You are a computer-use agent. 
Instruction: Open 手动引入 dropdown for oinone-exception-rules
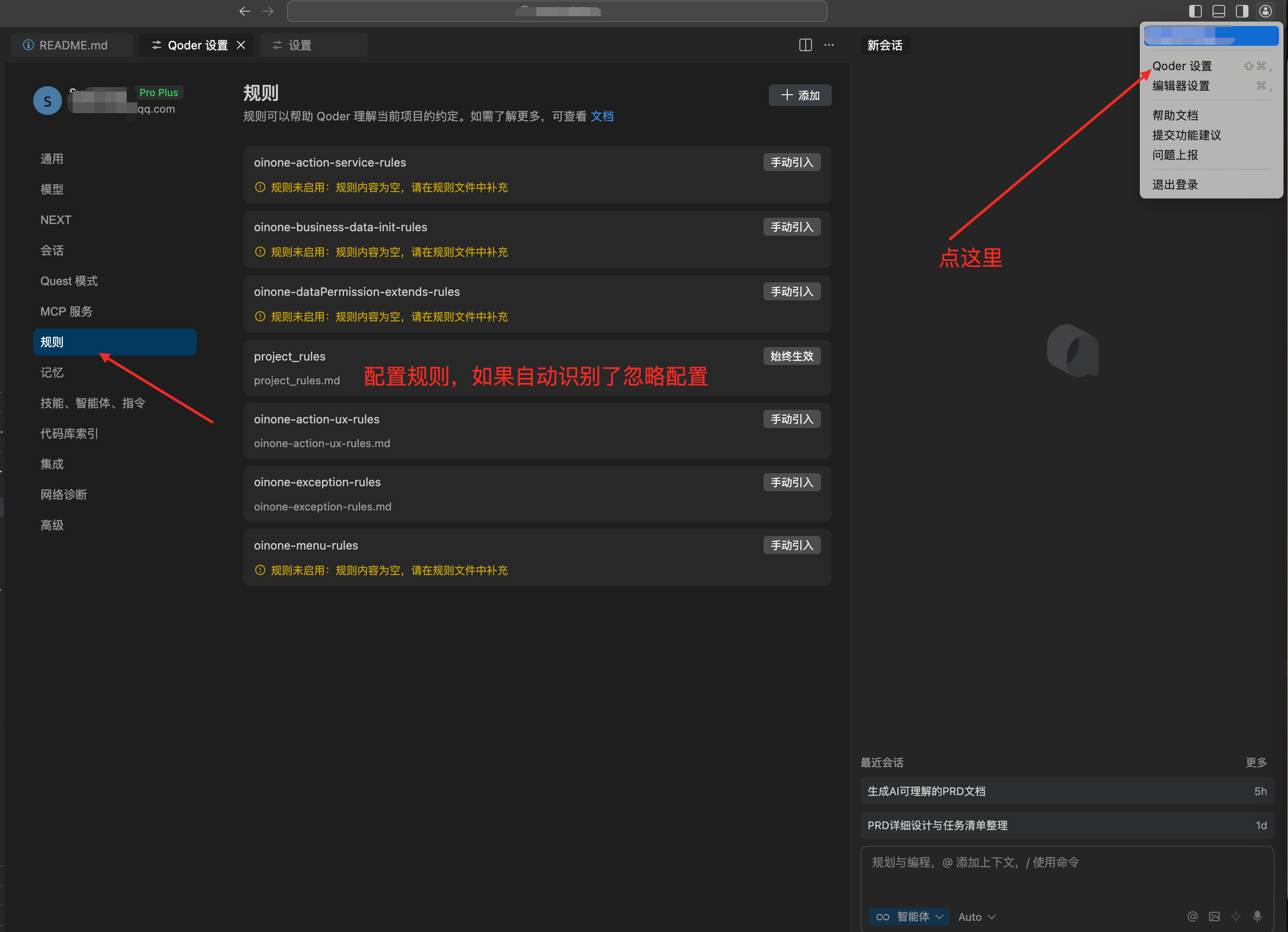[x=791, y=482]
